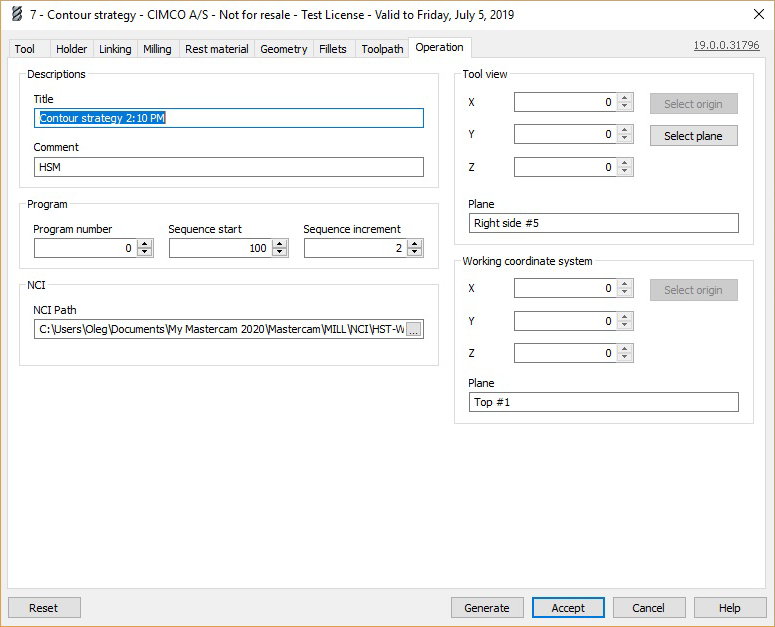Click the Sequence increment value field
Image resolution: width=775 pixels, height=627 pixels.
point(355,248)
